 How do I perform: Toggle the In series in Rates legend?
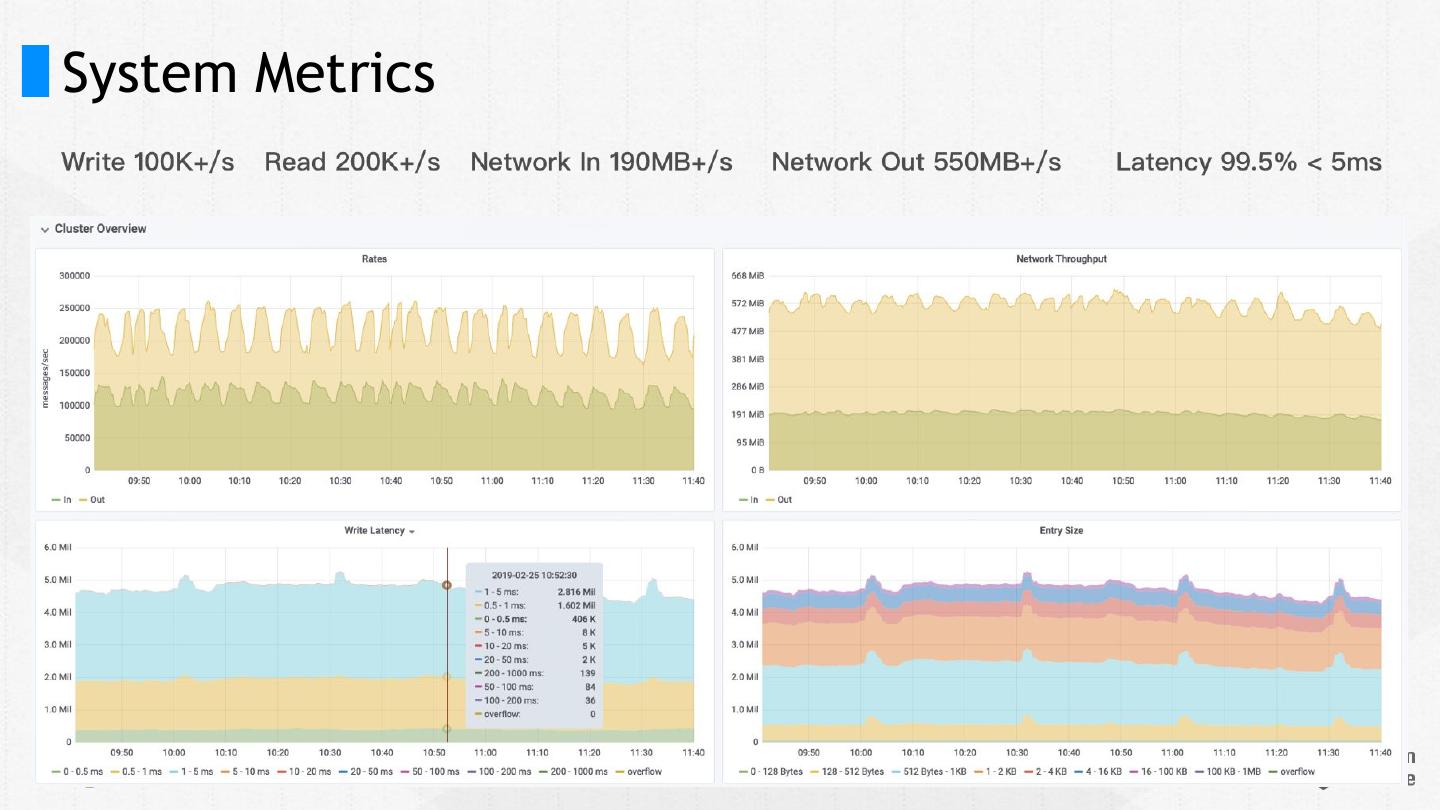62,500
